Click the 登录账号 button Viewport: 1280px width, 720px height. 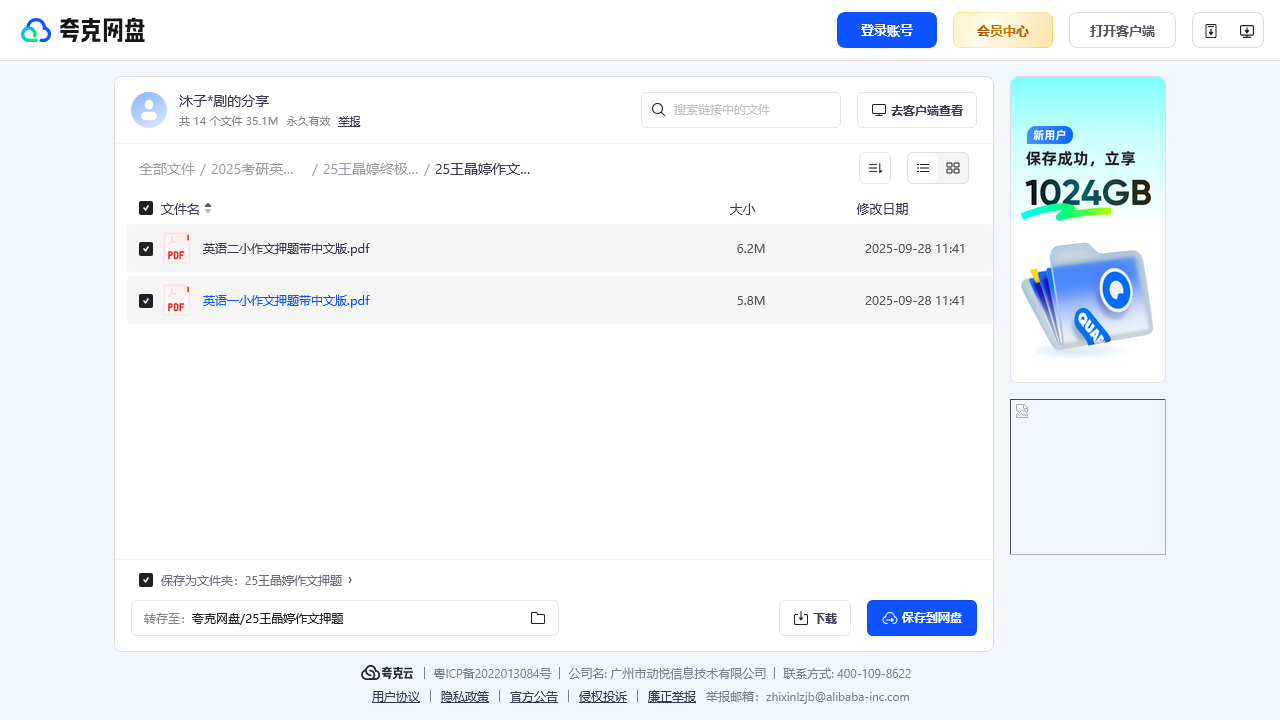click(x=887, y=30)
